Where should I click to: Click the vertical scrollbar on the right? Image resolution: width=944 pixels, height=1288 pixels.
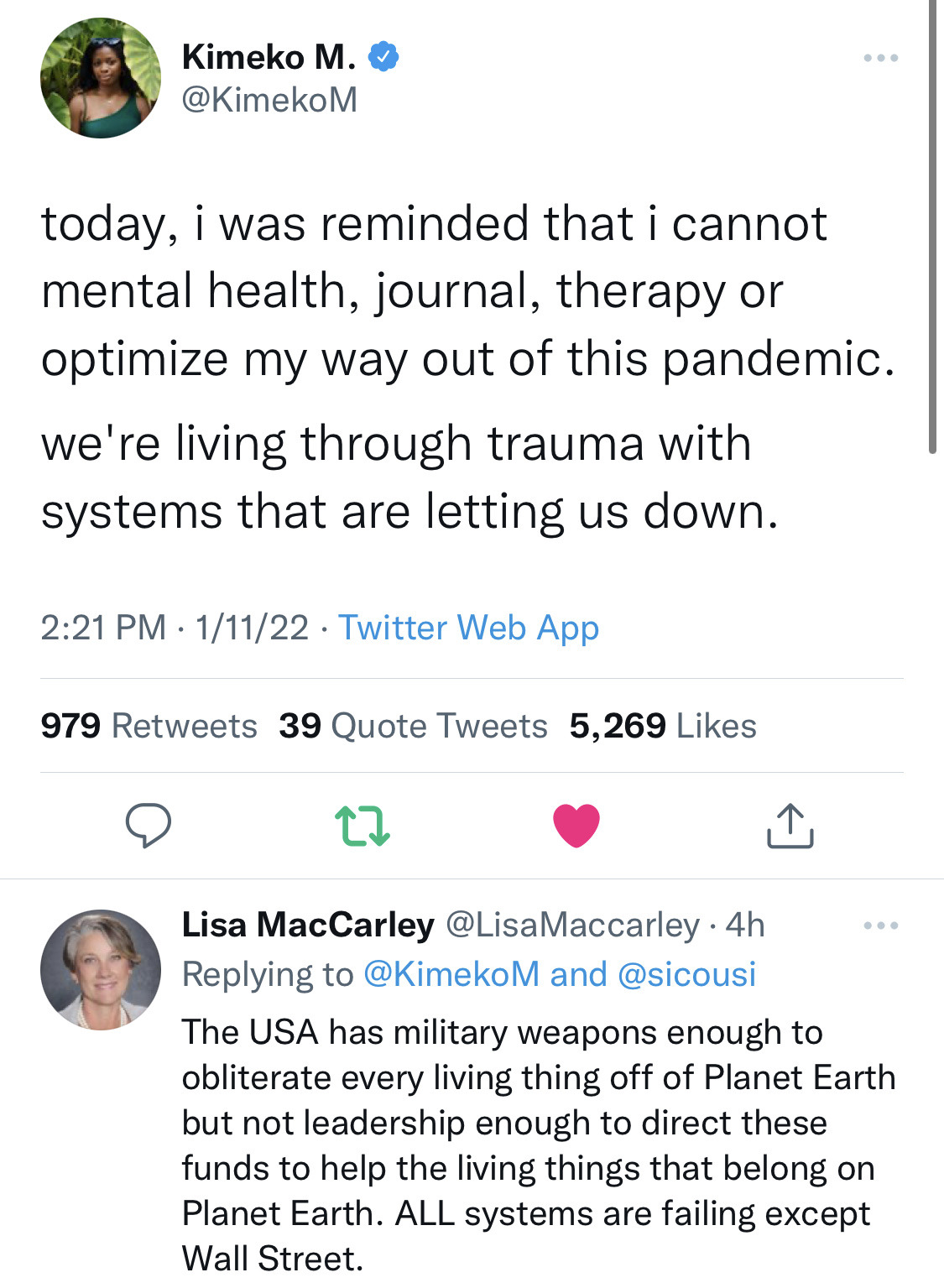point(932,227)
